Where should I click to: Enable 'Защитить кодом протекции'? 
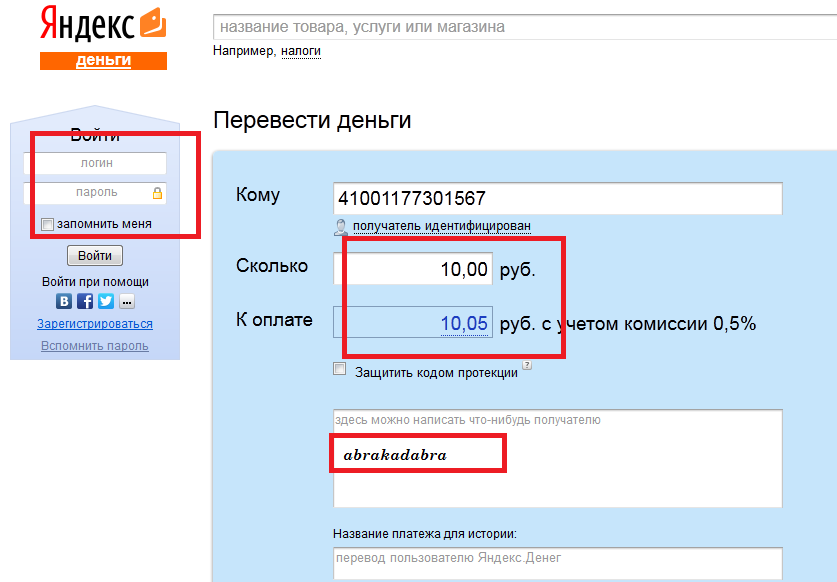click(339, 369)
